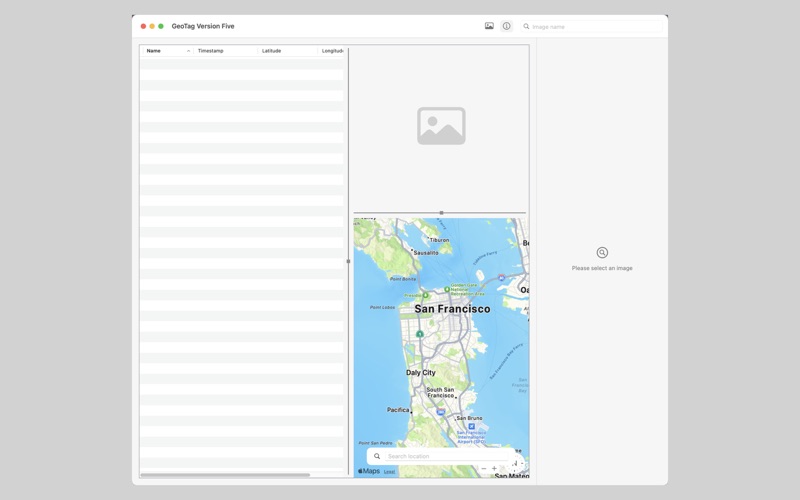Click the Tiburon label on map
This screenshot has width=800, height=500.
[x=439, y=240]
